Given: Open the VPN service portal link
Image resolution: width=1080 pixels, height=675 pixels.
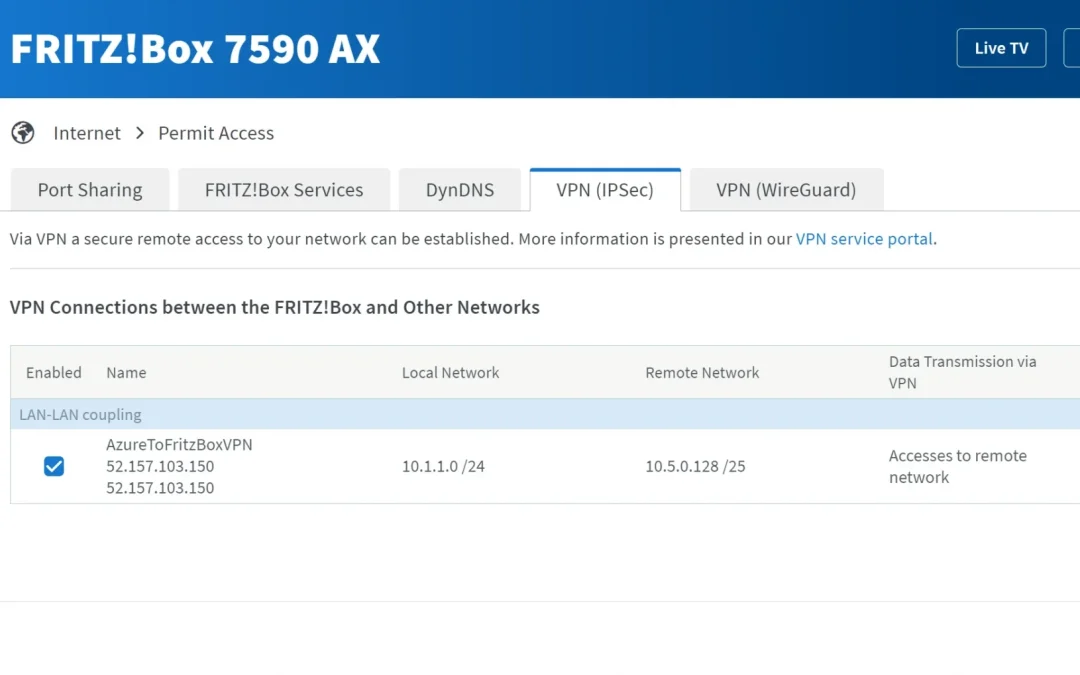Looking at the screenshot, I should click(x=864, y=239).
